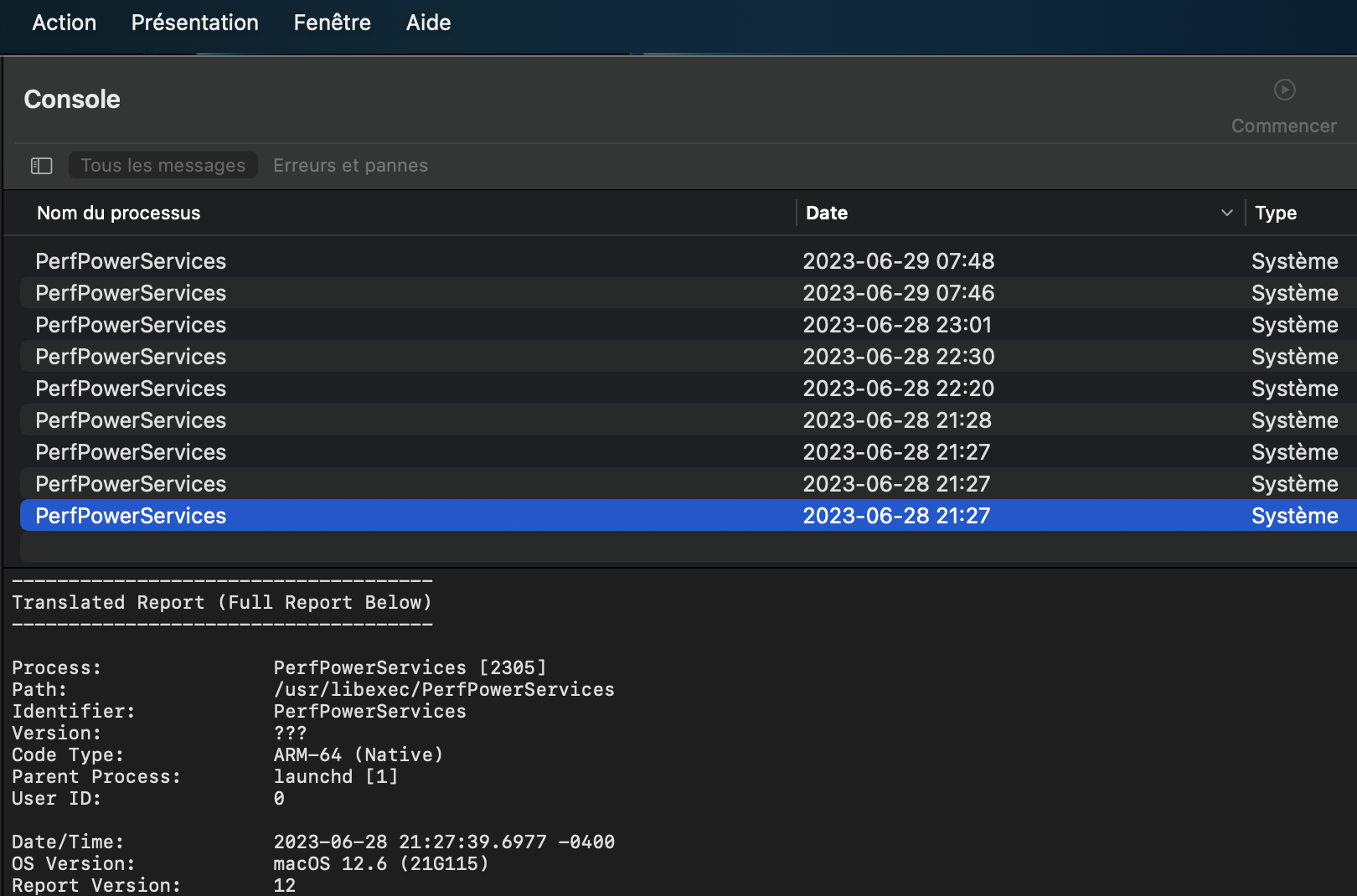This screenshot has height=896, width=1357.
Task: Click the OS Version value macOS 12.6
Action: click(330, 864)
